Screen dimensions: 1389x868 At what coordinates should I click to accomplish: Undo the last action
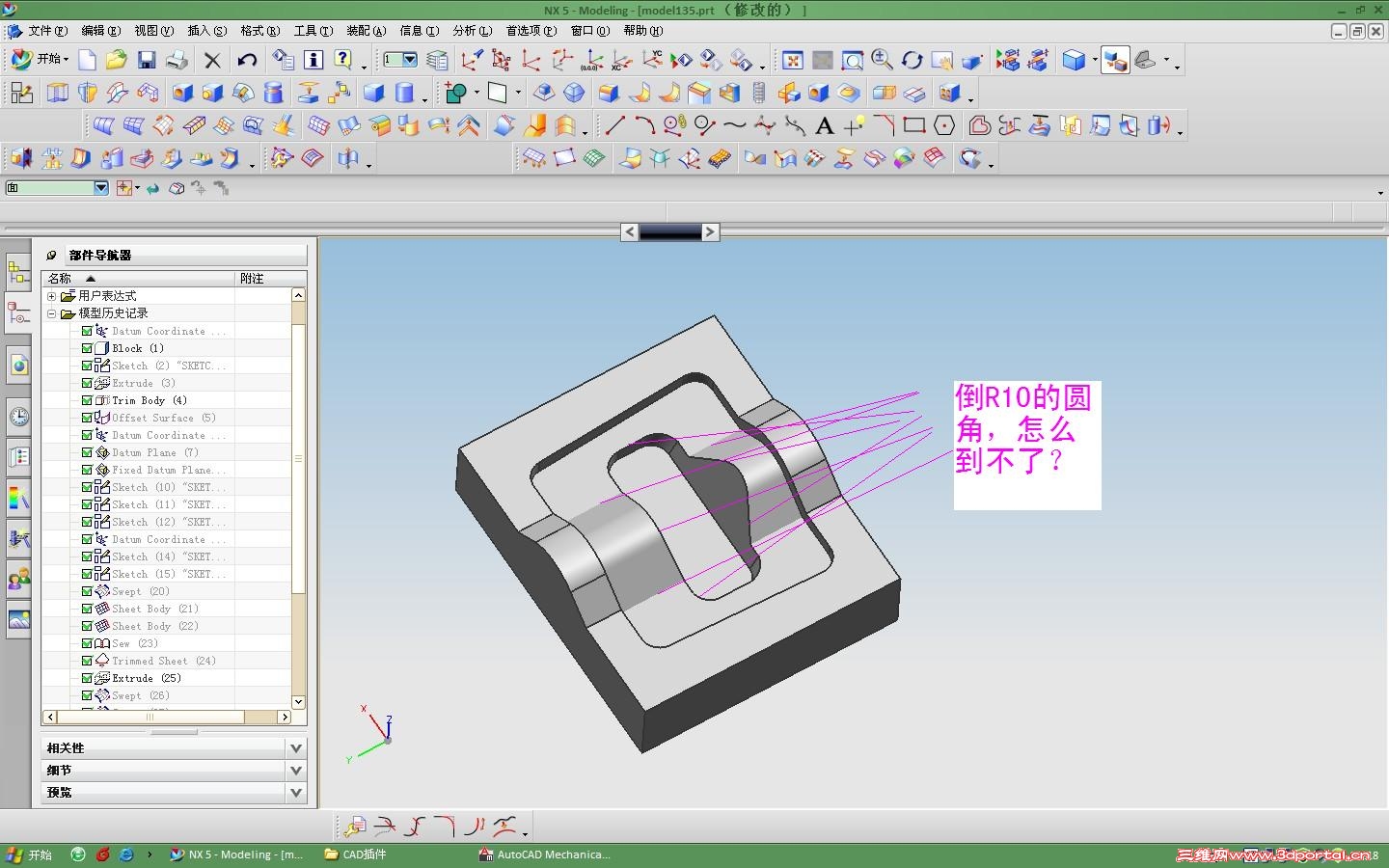click(247, 60)
